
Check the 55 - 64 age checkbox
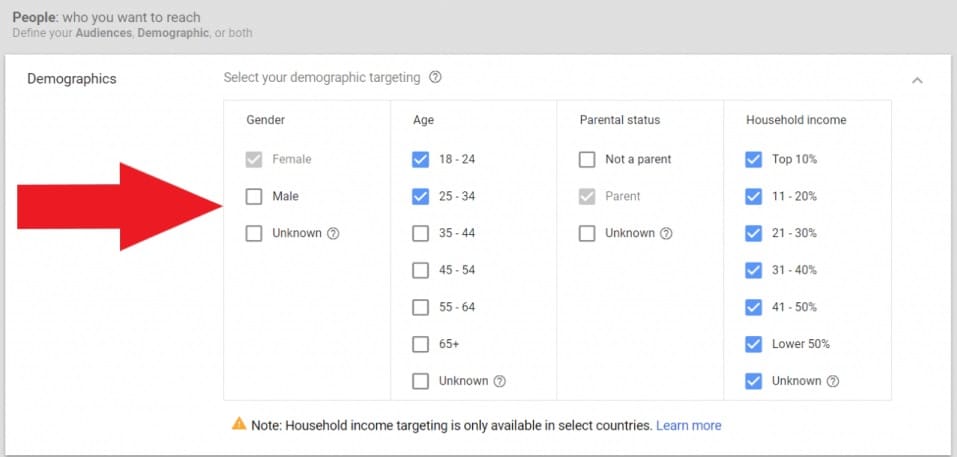421,307
